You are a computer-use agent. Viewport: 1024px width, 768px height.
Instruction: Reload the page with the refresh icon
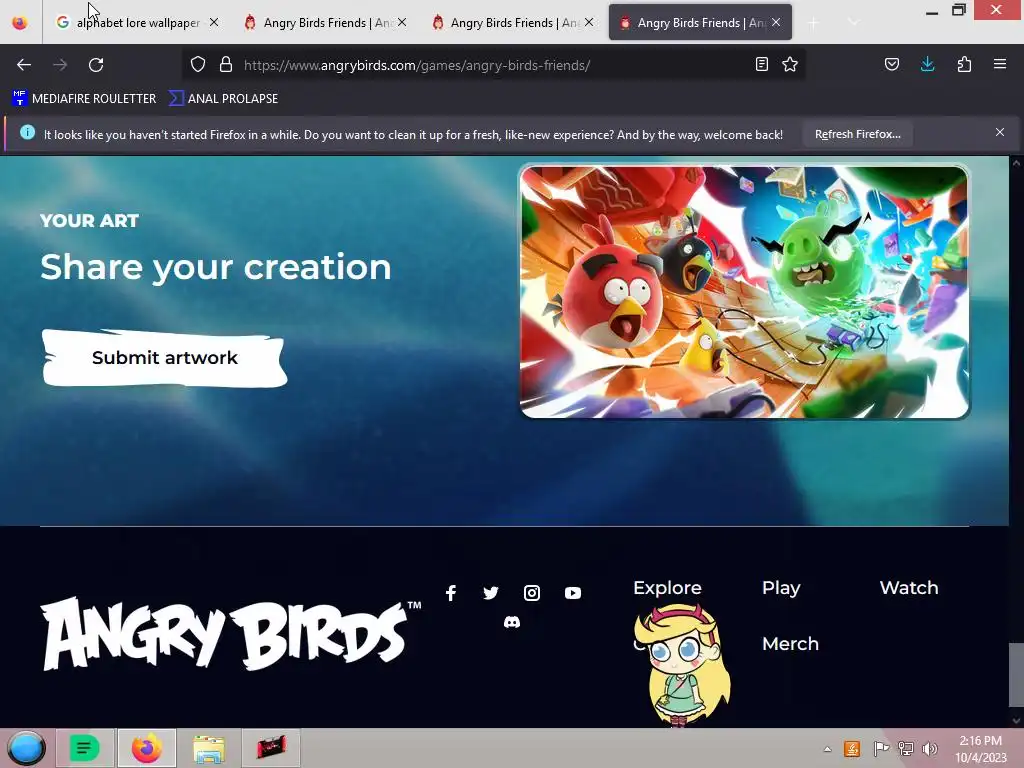(96, 65)
